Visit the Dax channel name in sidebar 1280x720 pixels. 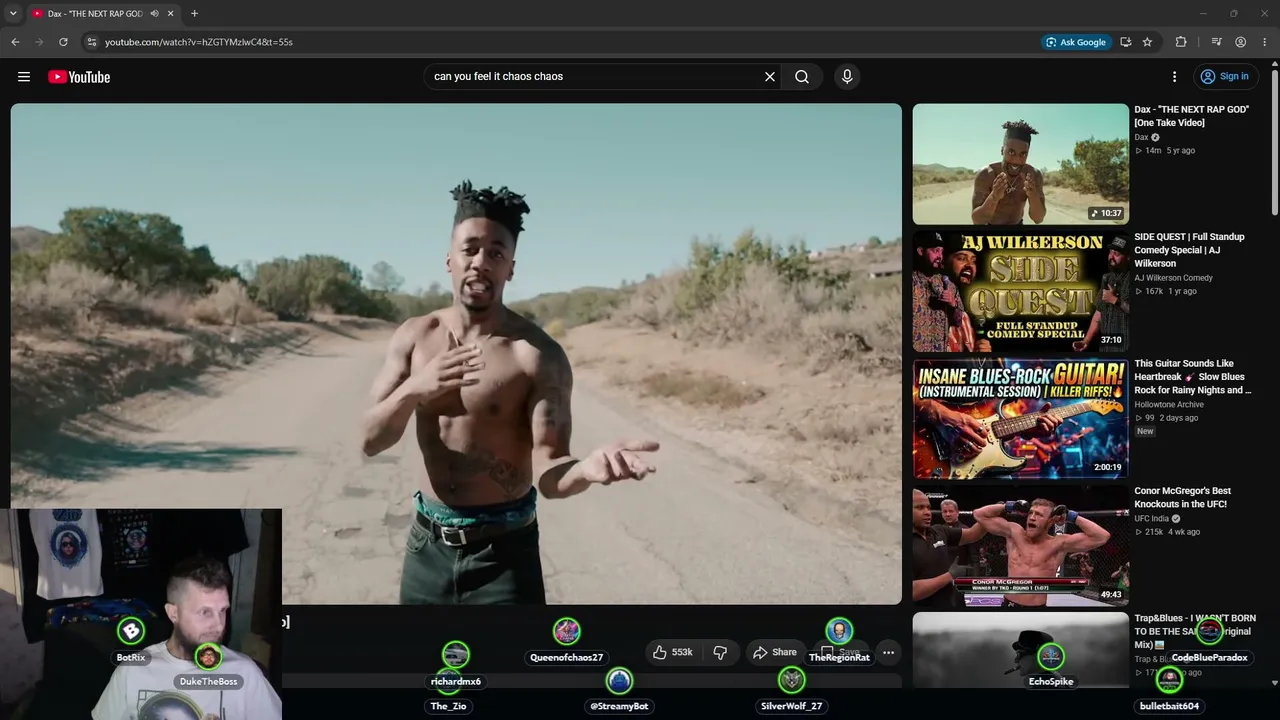[1141, 137]
